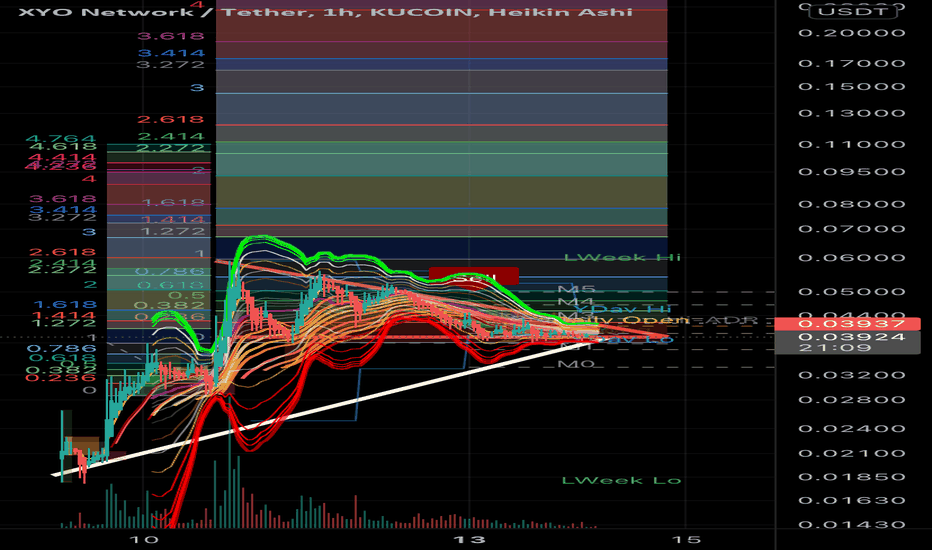Click the 0.02400 price axis label
Viewport: 932px width, 550px height.
tap(852, 429)
